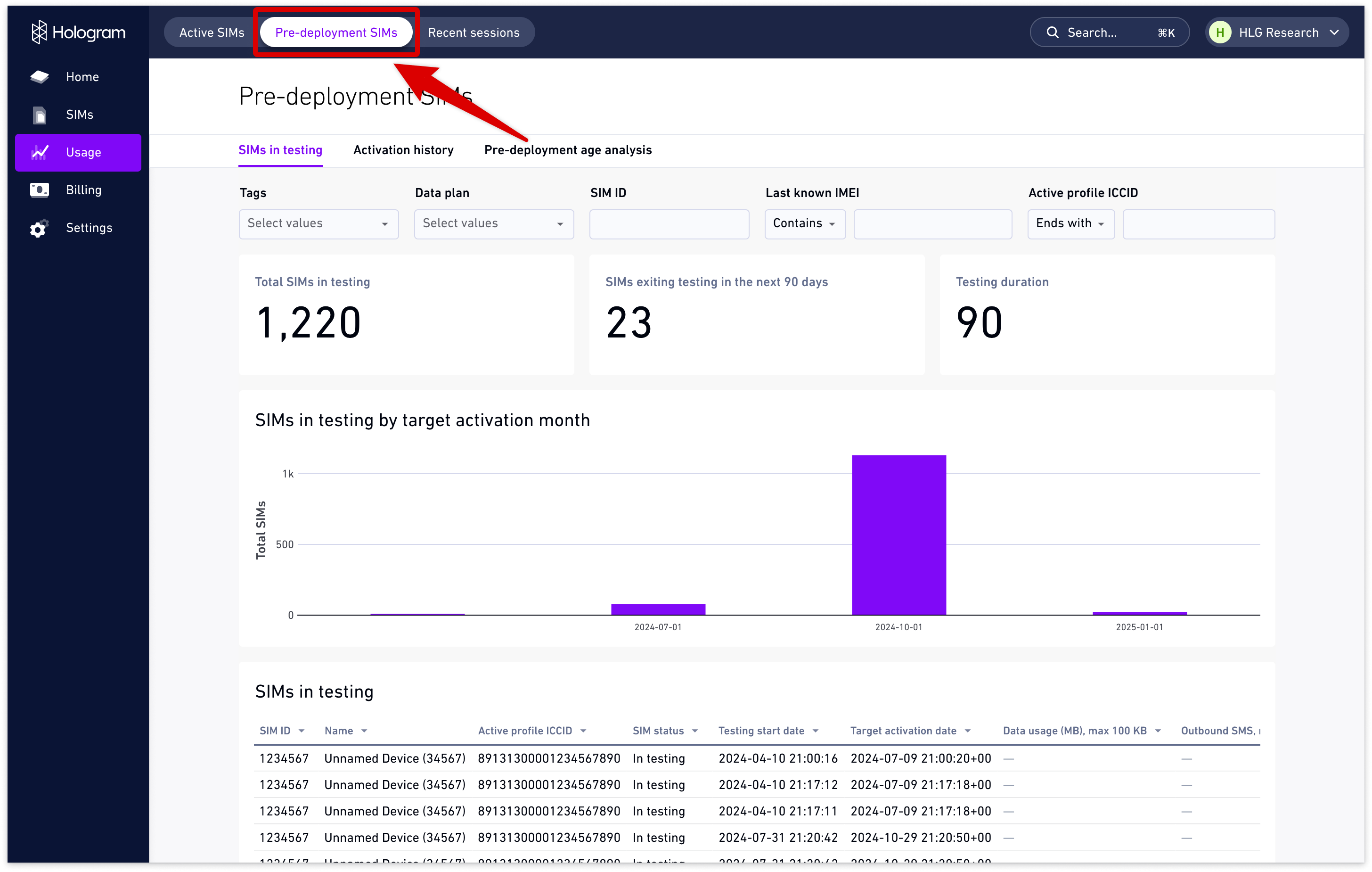The image size is (1372, 872).
Task: Change the IMEI Contains match option
Action: (804, 223)
